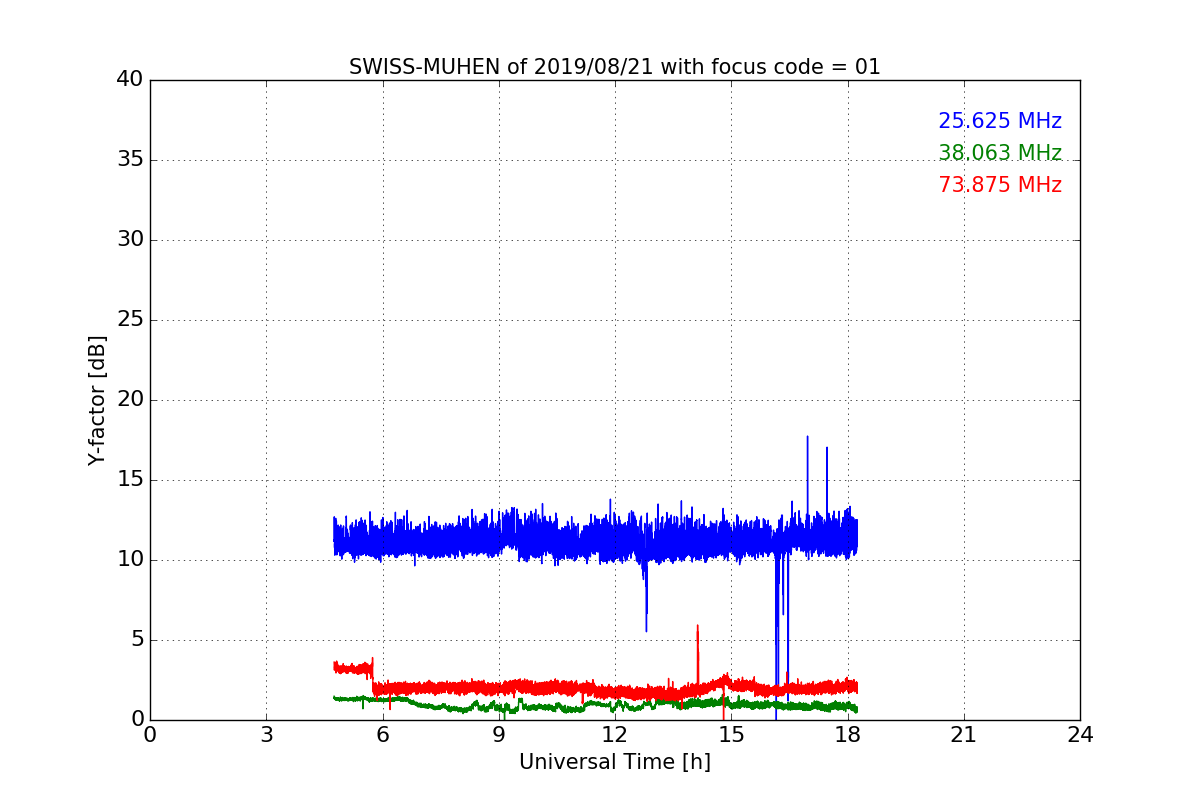Screen dimensions: 1200x800
Task: Click the x-axis tick label 9
Action: pyautogui.click(x=499, y=735)
